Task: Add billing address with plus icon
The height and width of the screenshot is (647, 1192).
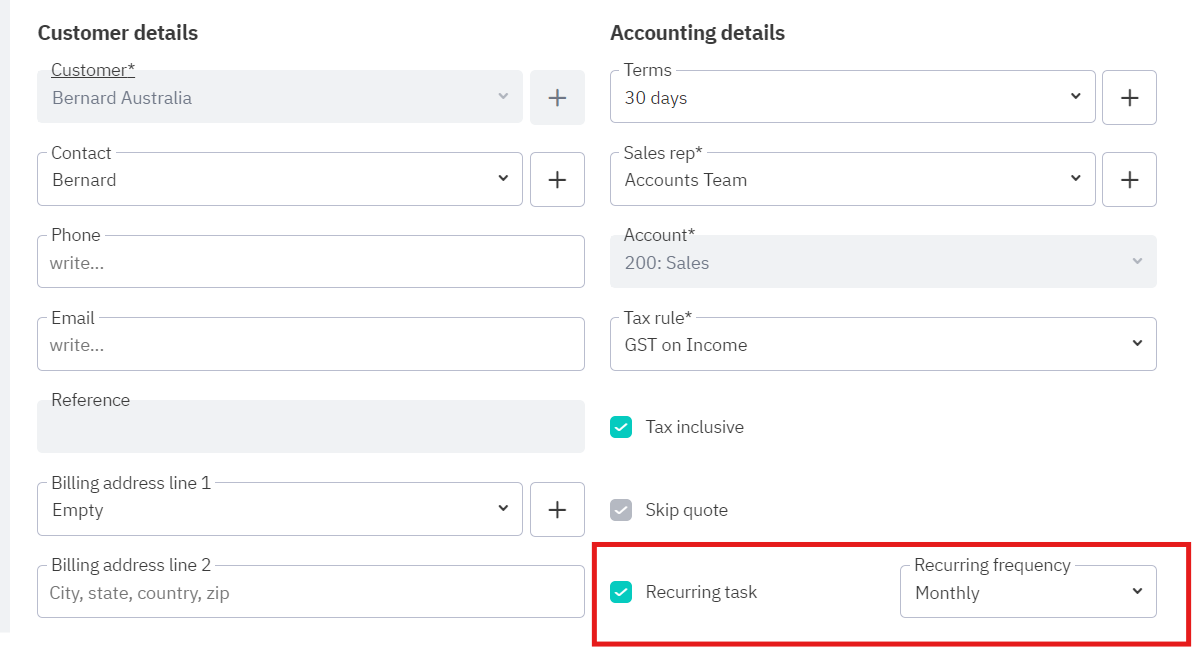Action: pyautogui.click(x=557, y=509)
